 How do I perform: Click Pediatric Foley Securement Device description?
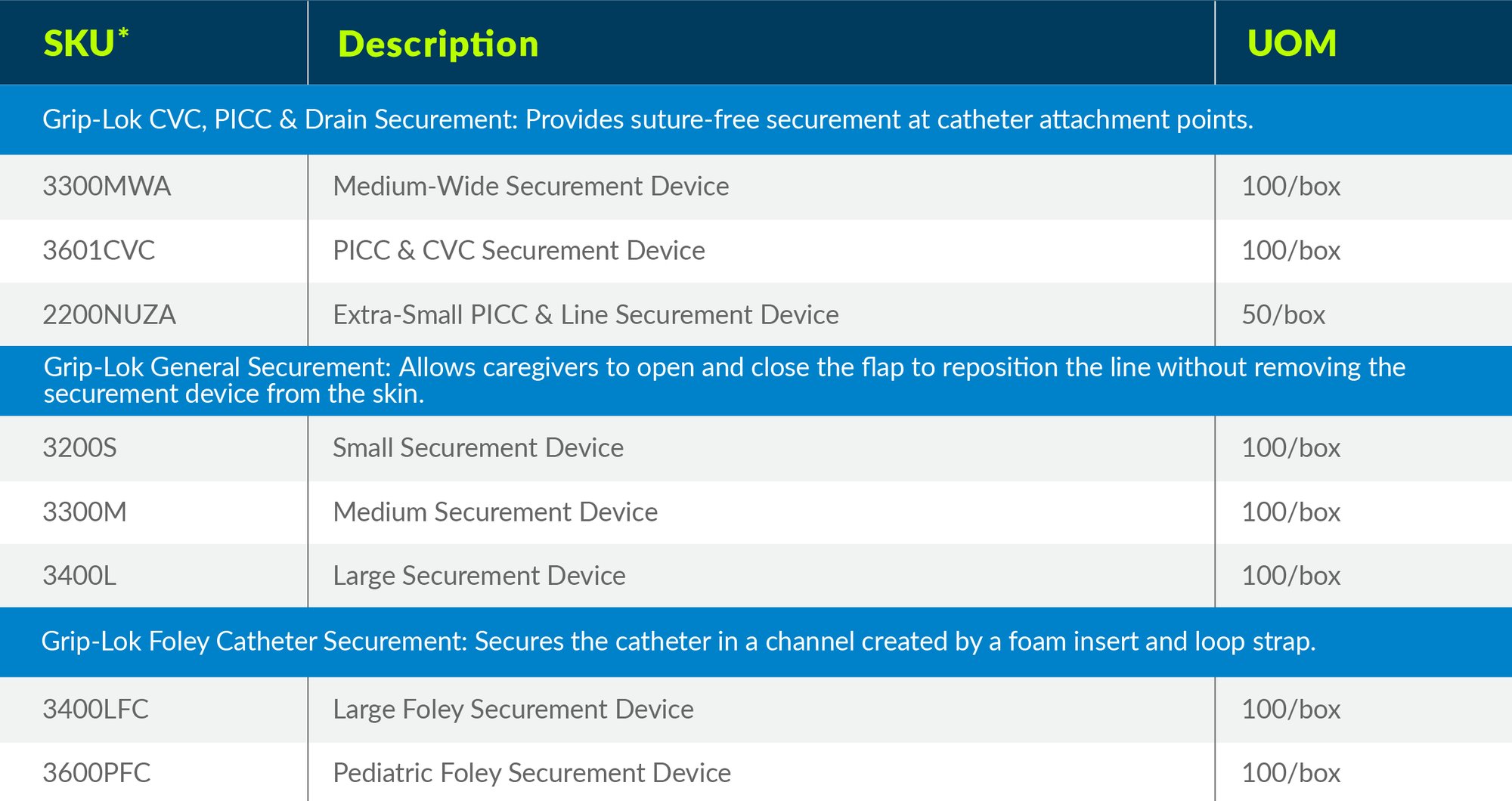(531, 773)
